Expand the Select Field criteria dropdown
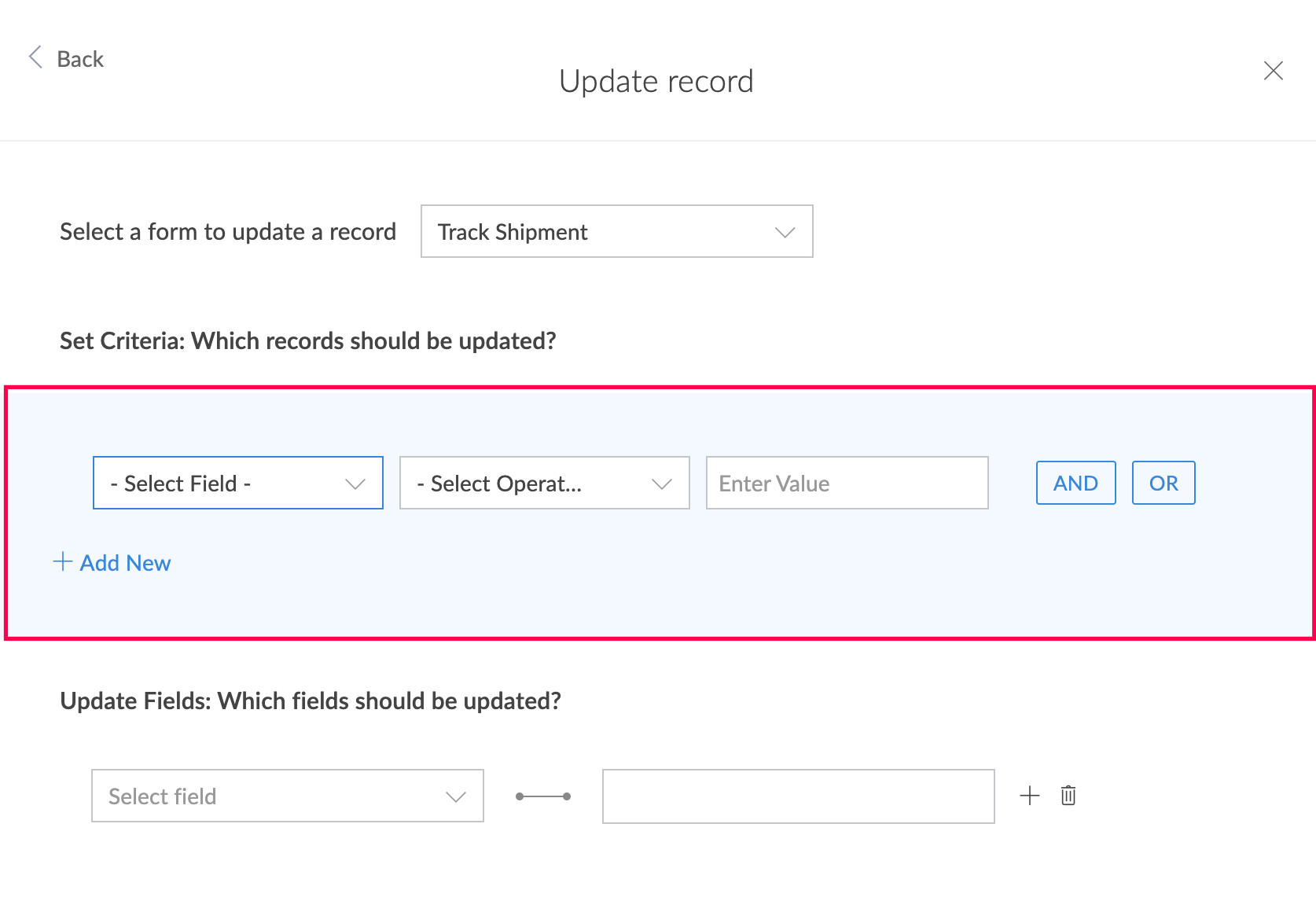Viewport: 1316px width, 912px height. 238,483
